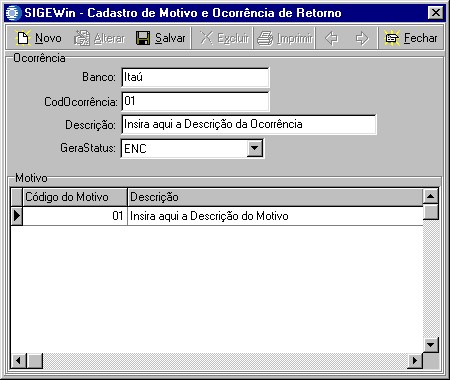The width and height of the screenshot is (450, 380).
Task: Open the GeraStatus dropdown arrow
Action: pos(255,148)
